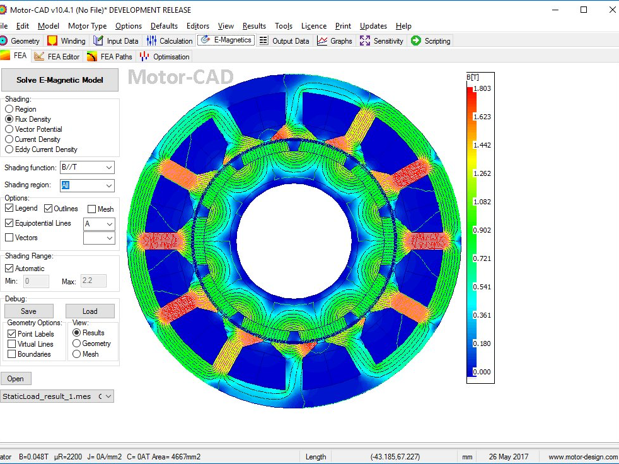
Task: Enable the Boundaries checkbox
Action: 12,354
